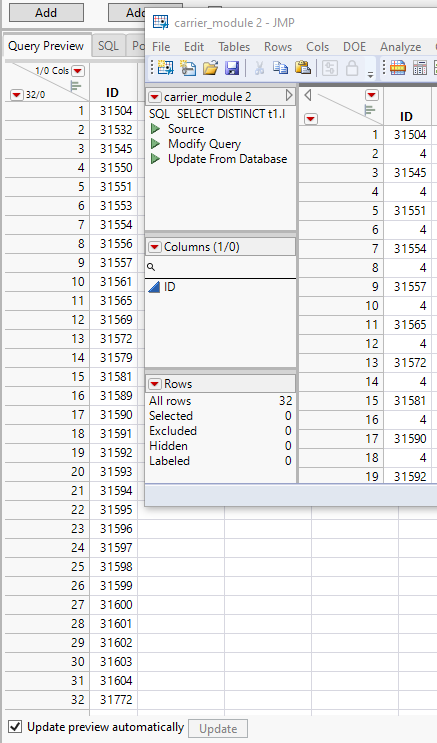Click cell 31600 in Query Preview row 27
This screenshot has width=437, height=743.
coord(116,605)
